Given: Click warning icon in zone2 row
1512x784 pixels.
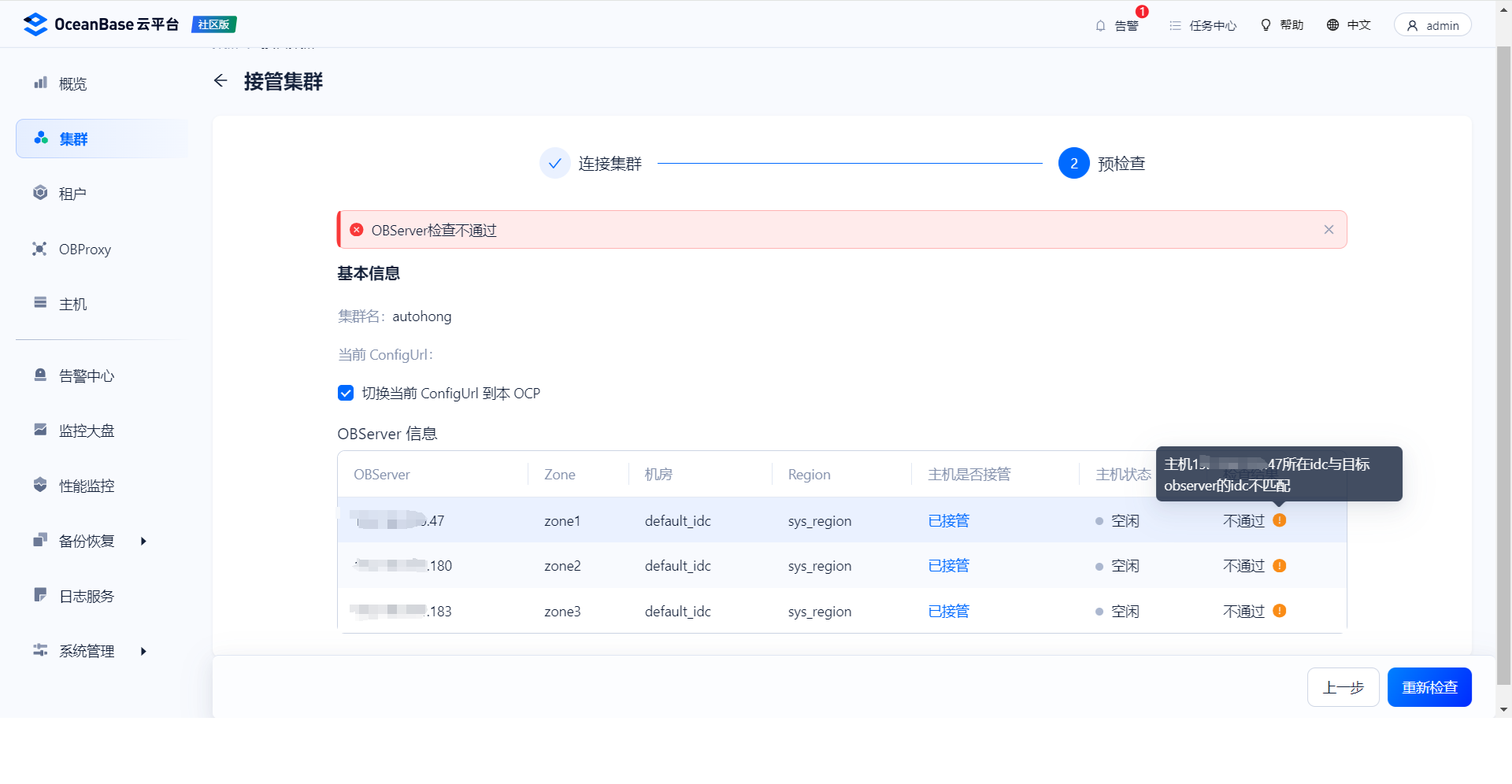Looking at the screenshot, I should (x=1280, y=565).
